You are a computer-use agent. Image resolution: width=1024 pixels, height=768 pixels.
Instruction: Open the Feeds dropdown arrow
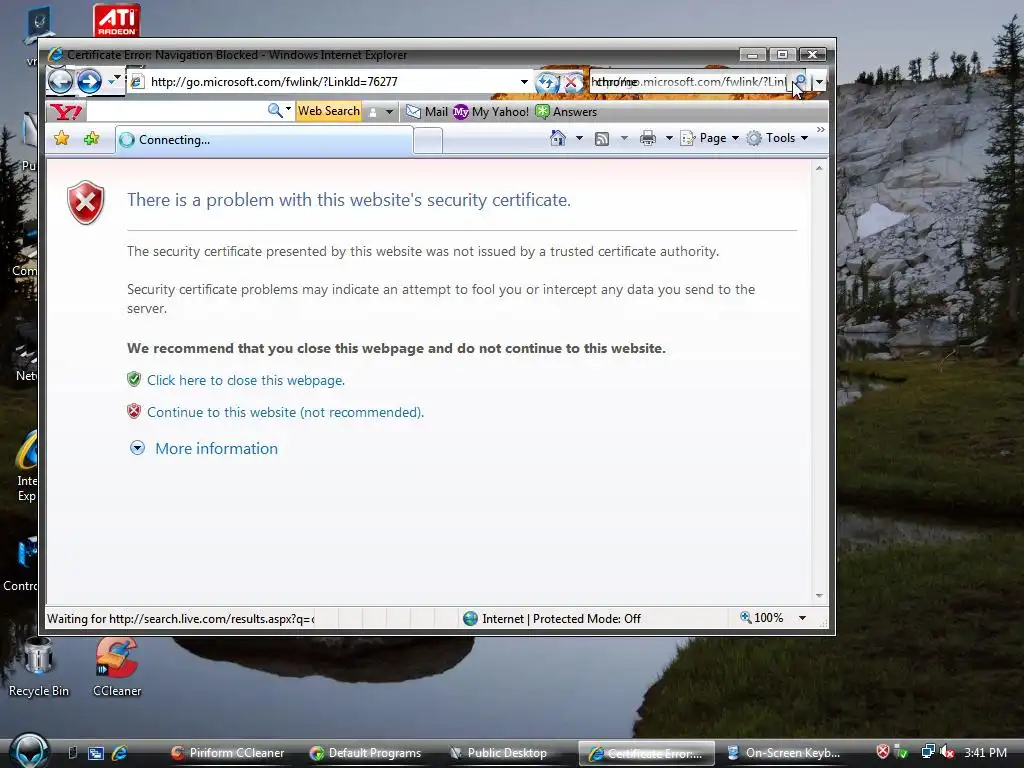(624, 138)
